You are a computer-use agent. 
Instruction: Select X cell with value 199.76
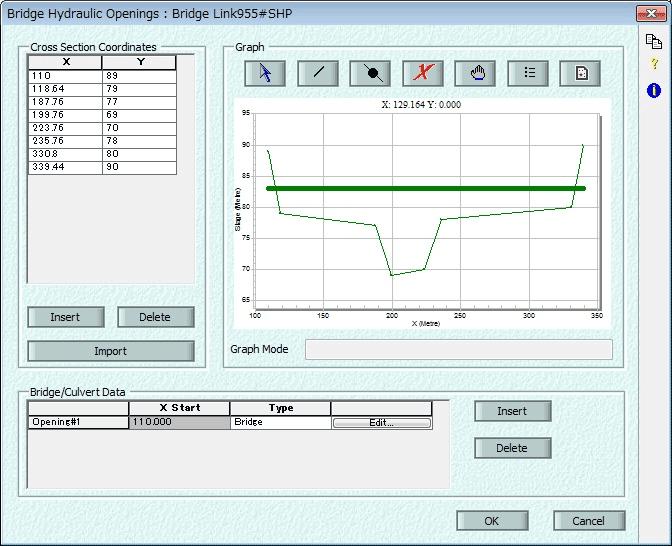(x=65, y=115)
